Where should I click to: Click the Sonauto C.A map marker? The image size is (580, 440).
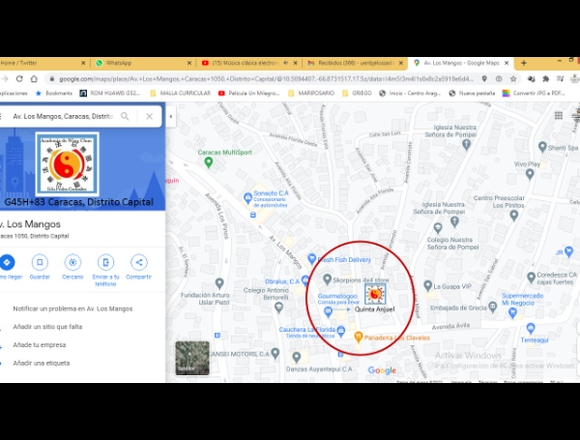pyautogui.click(x=247, y=198)
